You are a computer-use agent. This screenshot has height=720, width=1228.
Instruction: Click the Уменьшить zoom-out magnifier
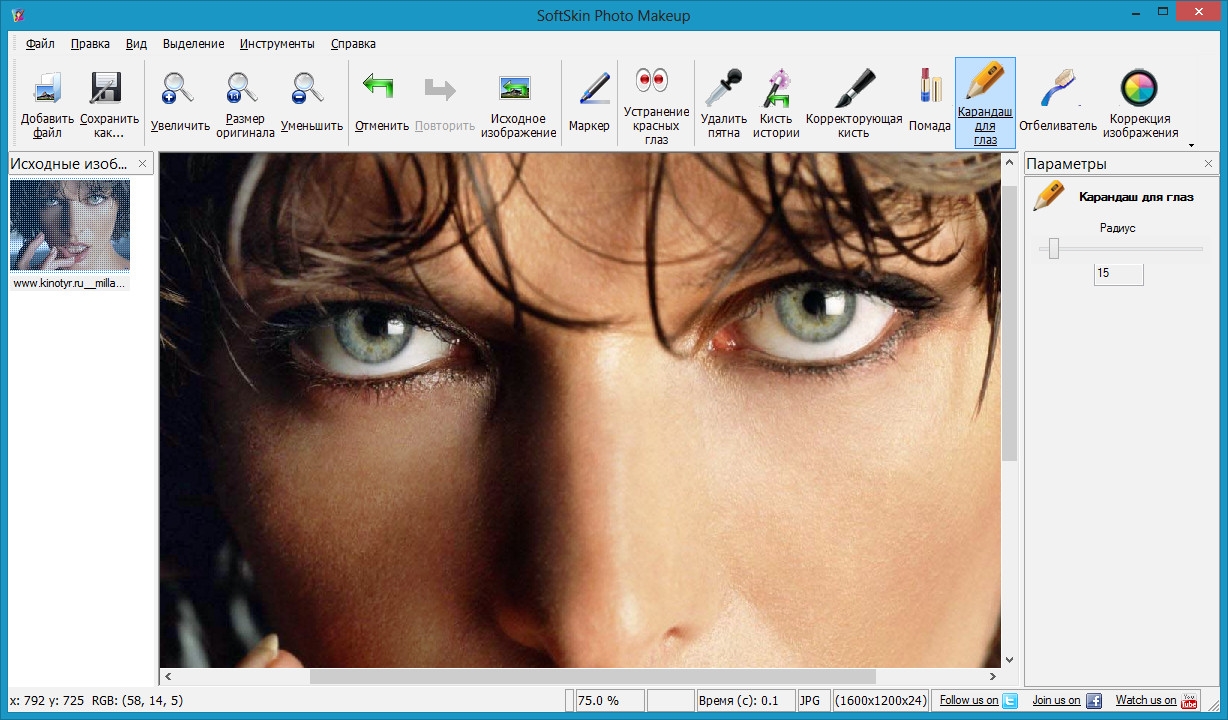tap(307, 89)
